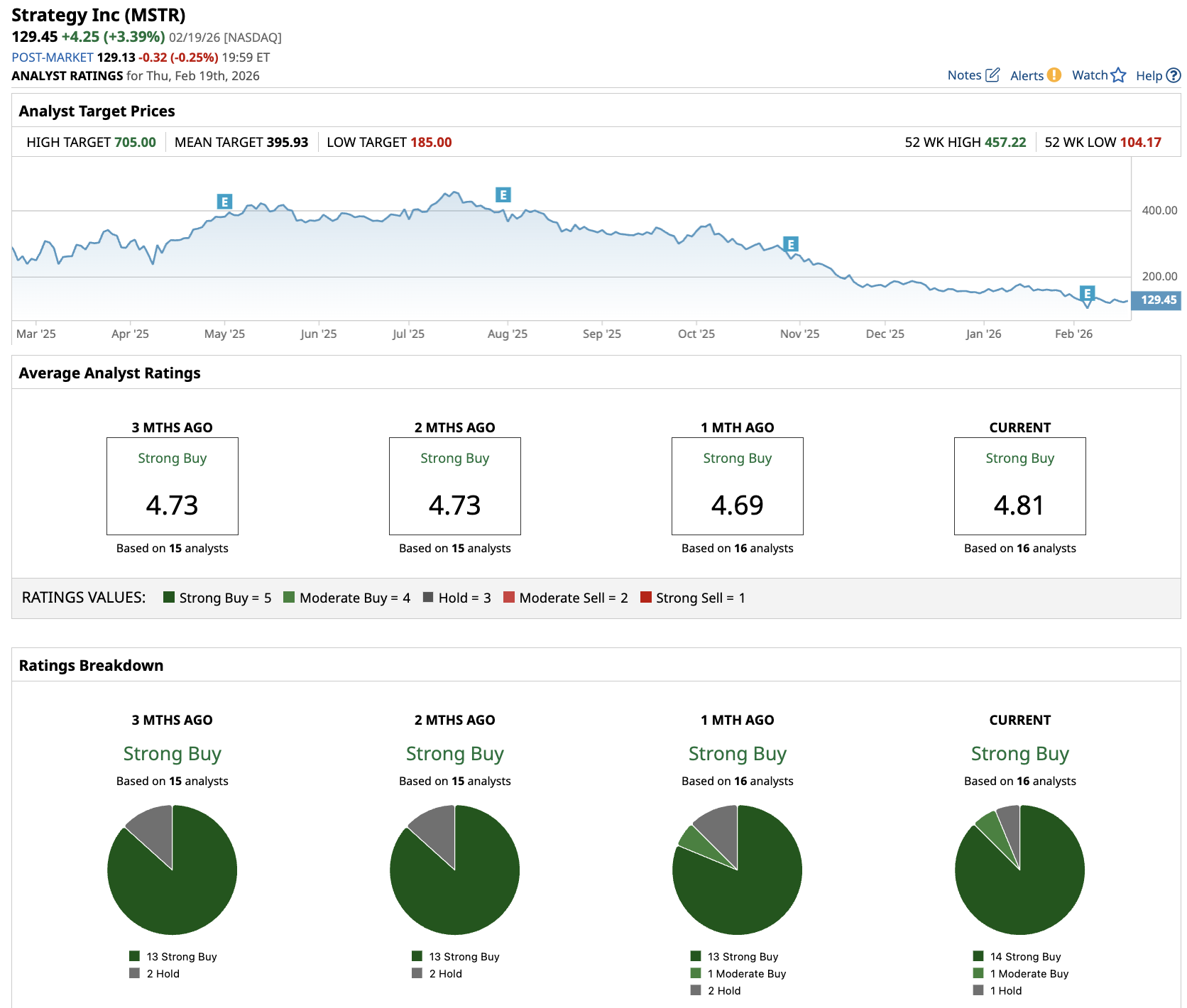The height and width of the screenshot is (1008, 1187).
Task: Click the 1 Moderate Buy swatch under 1 MTH AGO
Action: (696, 973)
